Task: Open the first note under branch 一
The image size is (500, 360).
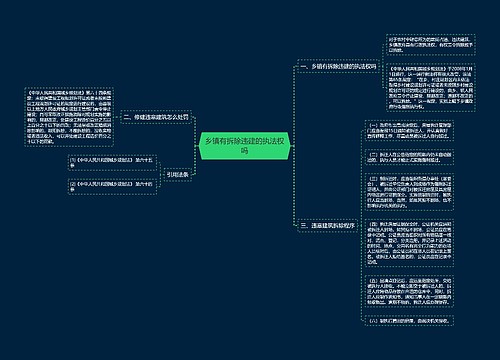Action: (430, 44)
